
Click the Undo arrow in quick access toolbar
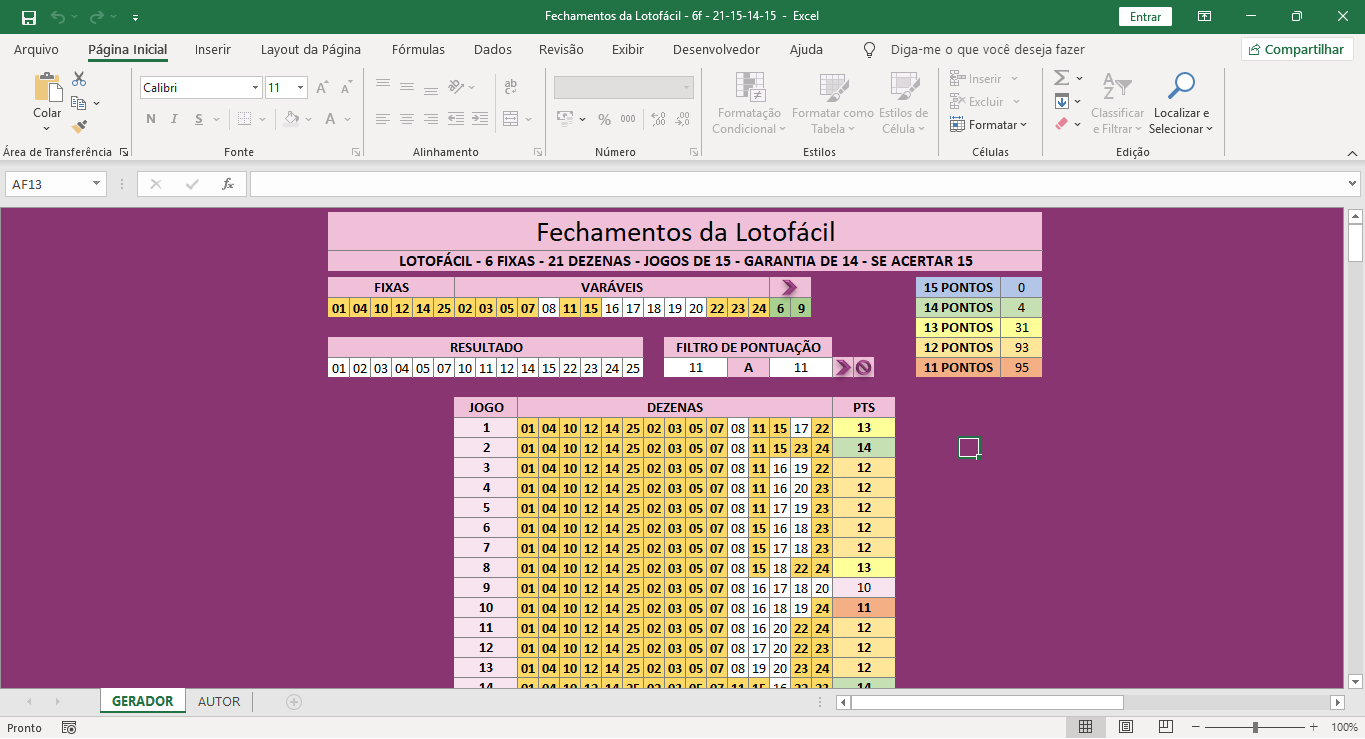[58, 17]
